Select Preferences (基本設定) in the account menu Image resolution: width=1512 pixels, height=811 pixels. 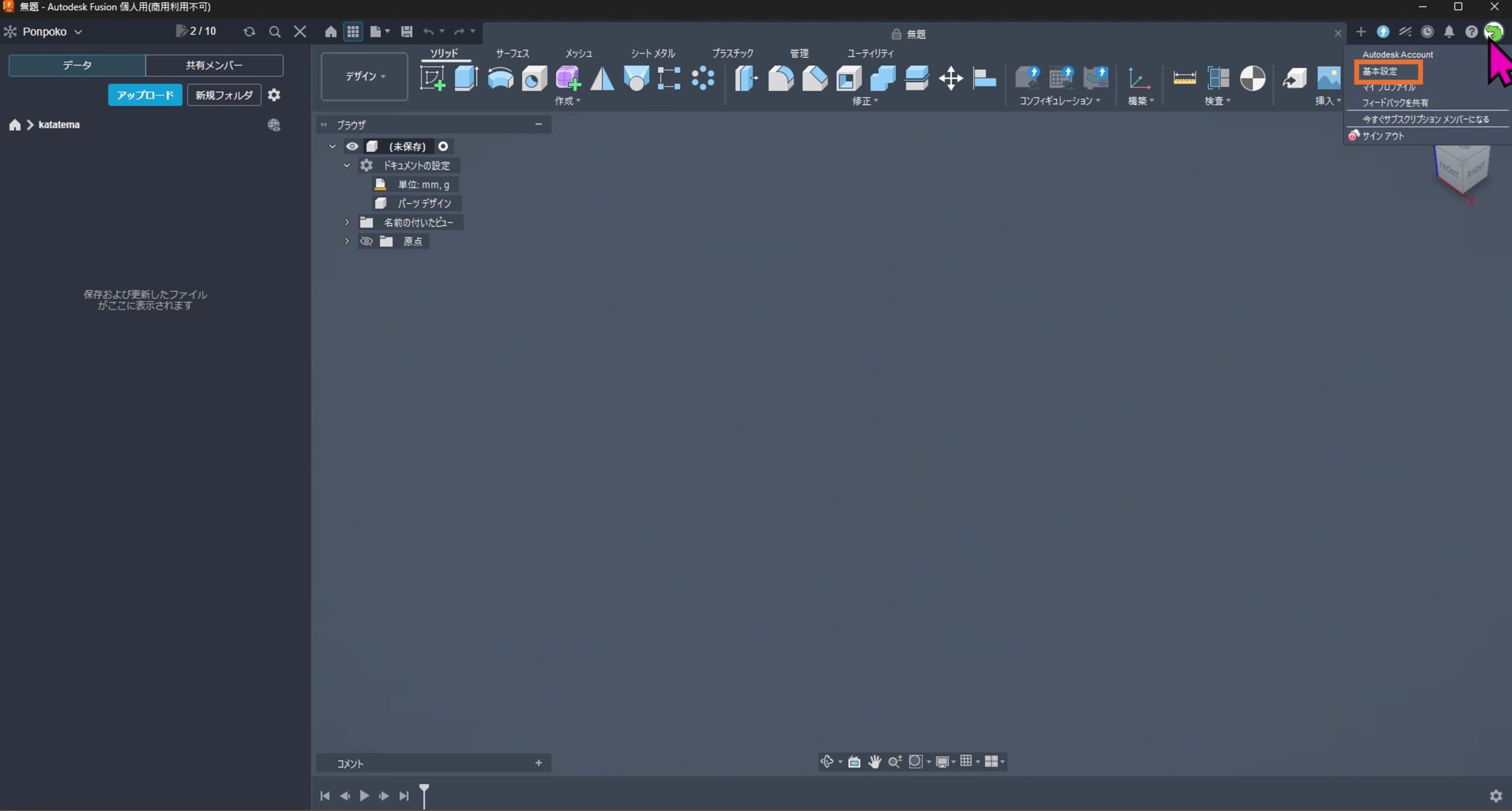(1380, 71)
